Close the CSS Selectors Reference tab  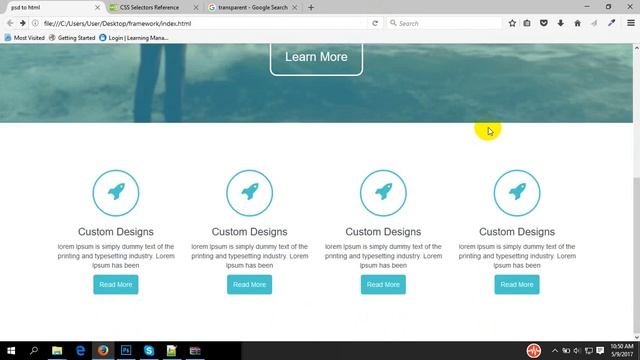point(196,7)
